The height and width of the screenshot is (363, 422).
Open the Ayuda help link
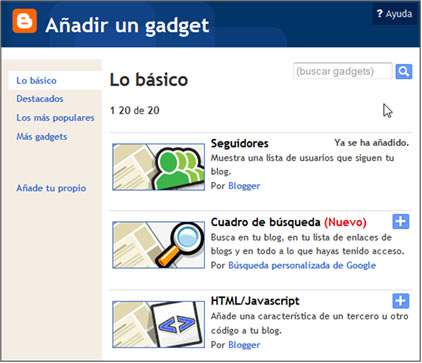coord(394,14)
